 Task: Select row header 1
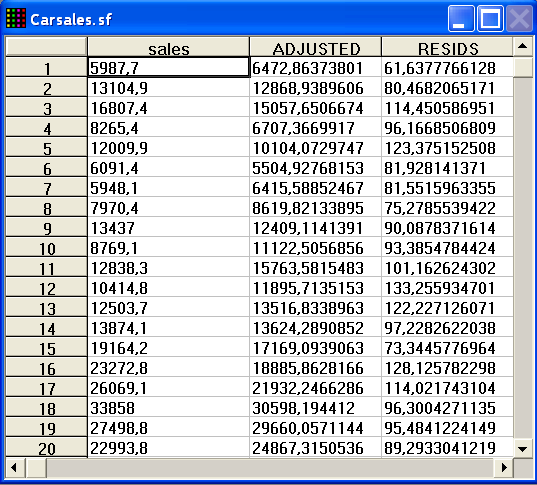46,67
